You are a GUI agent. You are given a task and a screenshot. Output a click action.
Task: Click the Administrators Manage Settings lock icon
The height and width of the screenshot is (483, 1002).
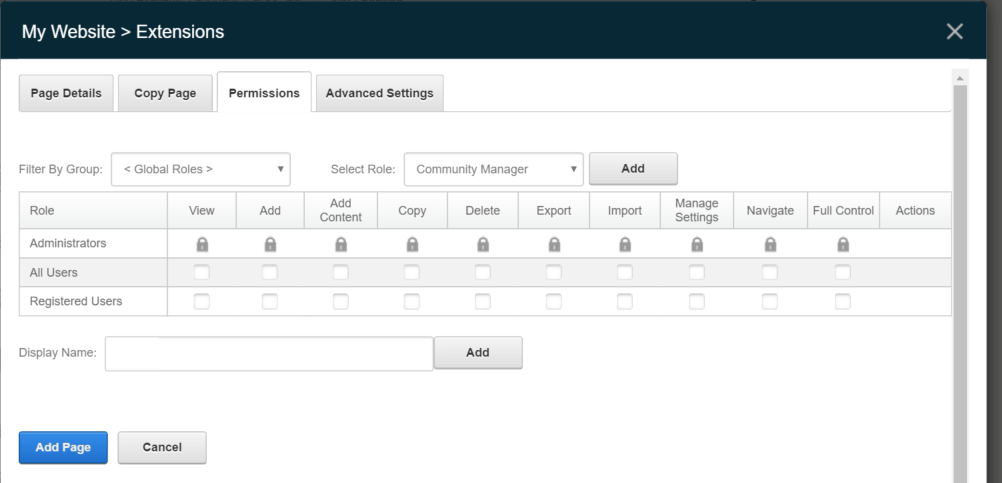pos(697,244)
